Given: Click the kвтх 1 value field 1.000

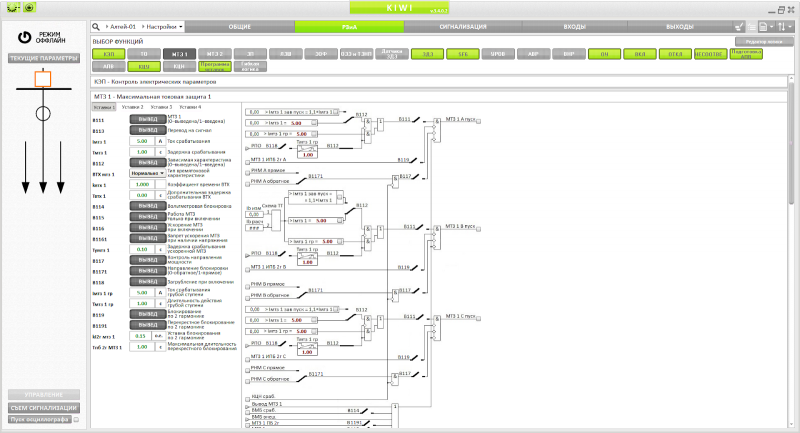Looking at the screenshot, I should pyautogui.click(x=142, y=185).
